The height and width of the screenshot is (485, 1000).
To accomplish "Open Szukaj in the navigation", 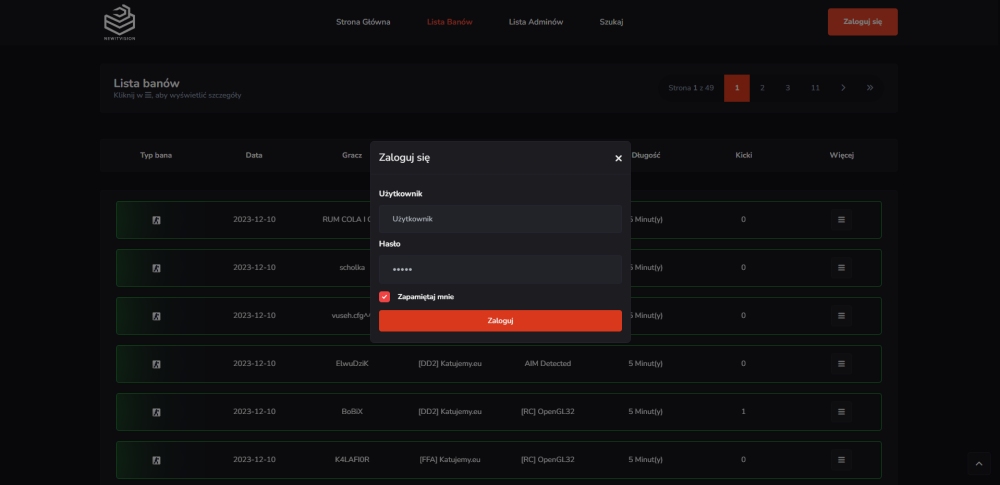I will pos(611,22).
